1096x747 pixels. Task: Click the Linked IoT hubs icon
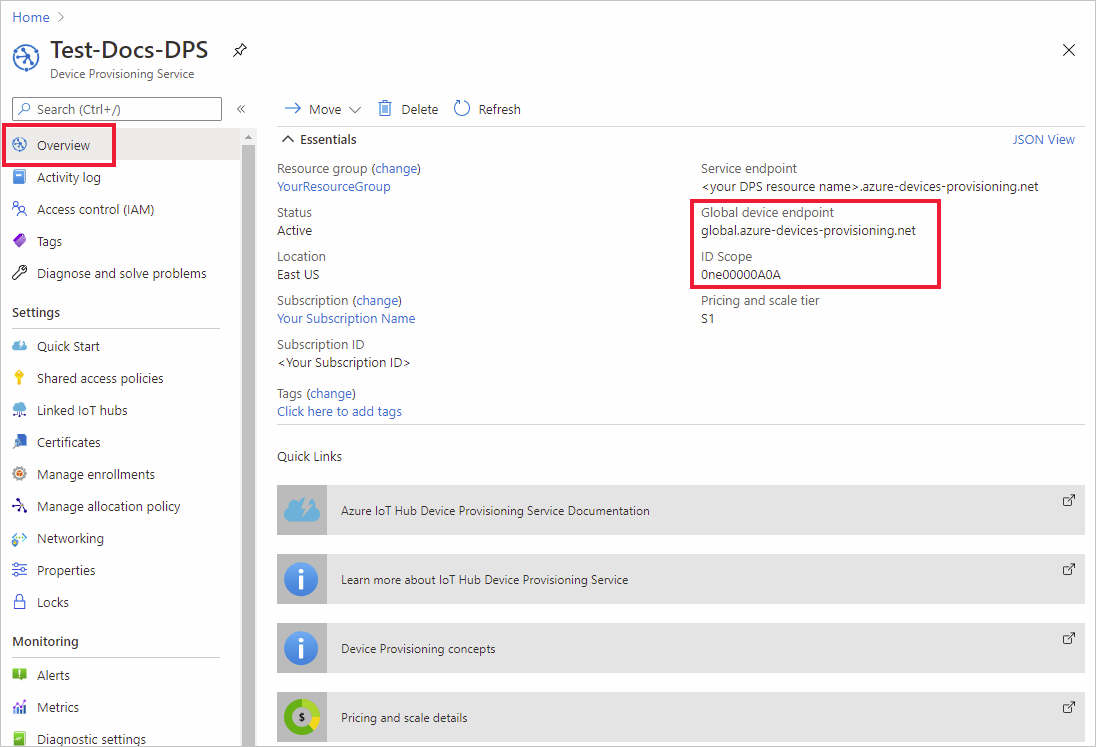(x=20, y=410)
